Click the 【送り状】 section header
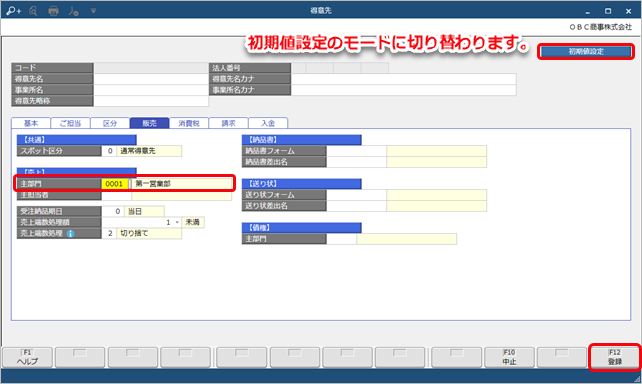The image size is (642, 384). point(301,184)
